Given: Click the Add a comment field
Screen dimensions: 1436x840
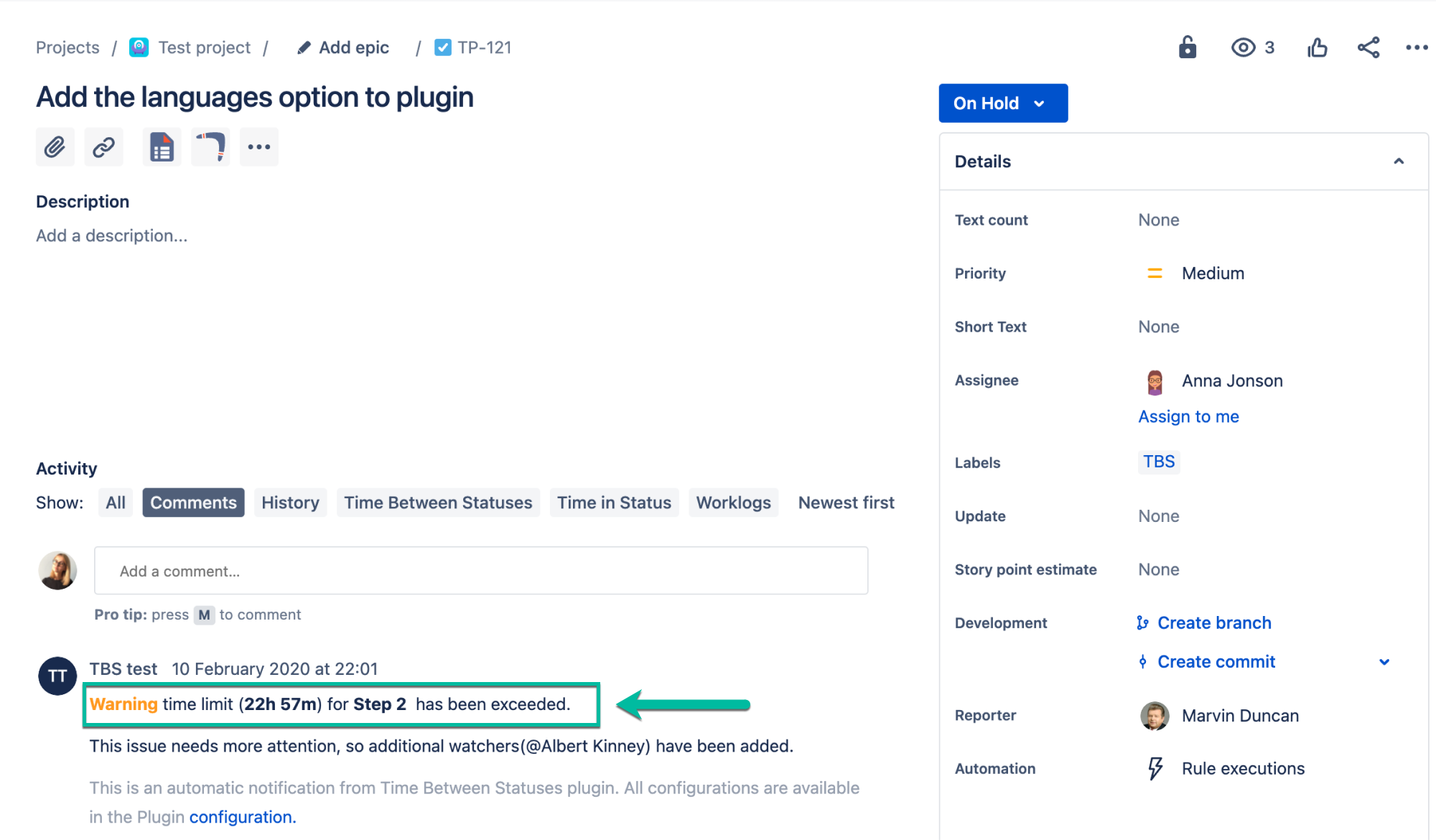Looking at the screenshot, I should pos(481,571).
